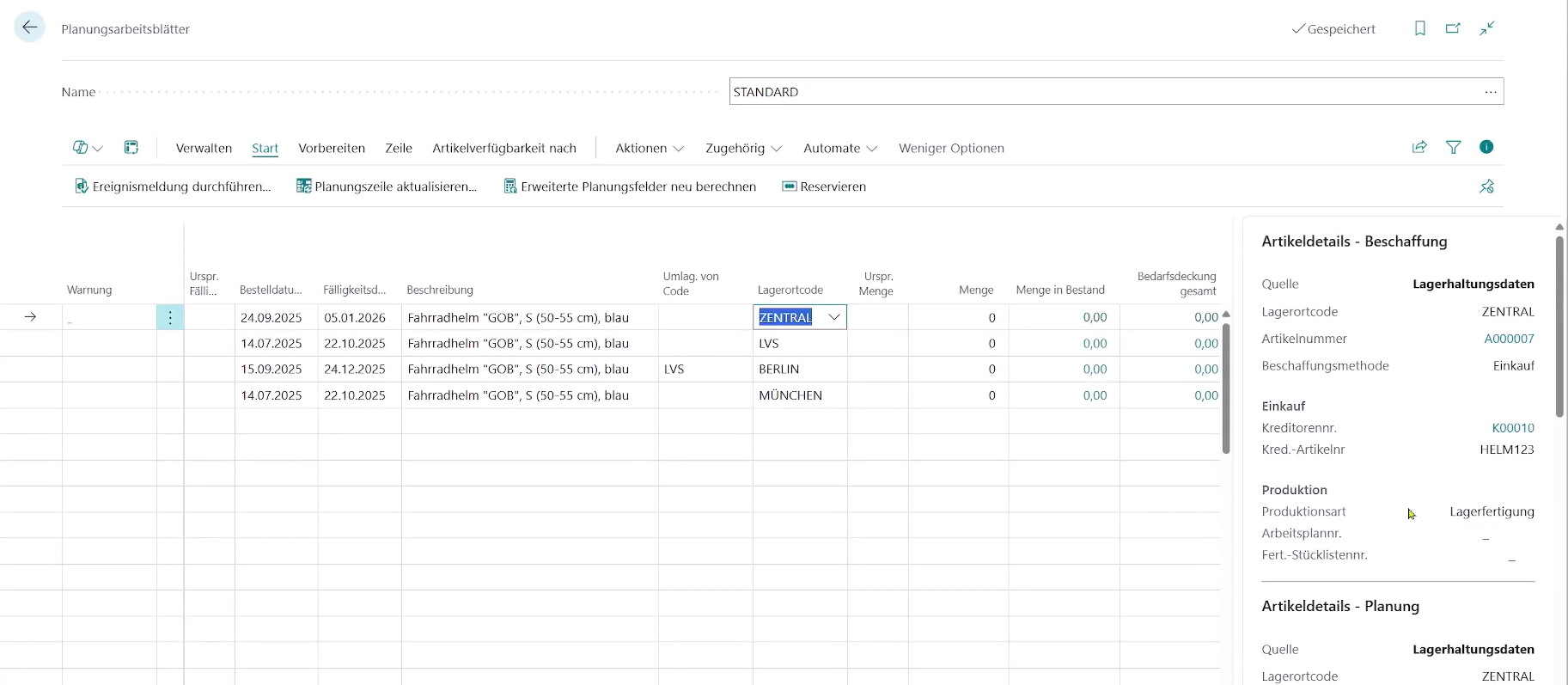Toggle the filter pane funnel icon
This screenshot has height=685, width=1568.
point(1453,147)
